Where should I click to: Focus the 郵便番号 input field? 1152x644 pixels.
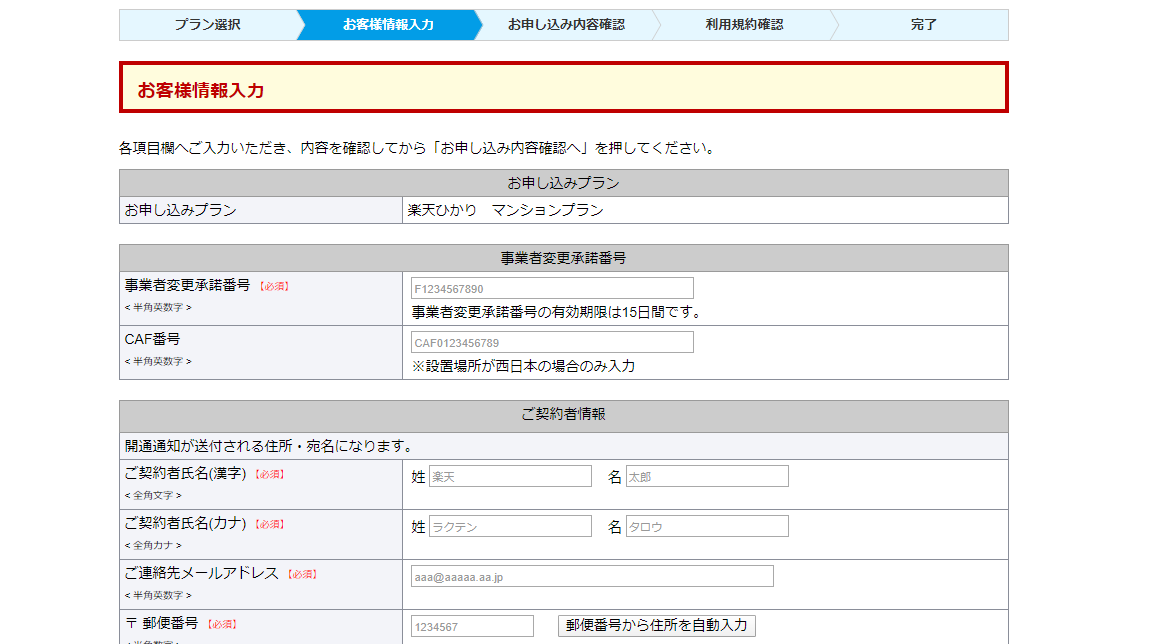pos(472,626)
